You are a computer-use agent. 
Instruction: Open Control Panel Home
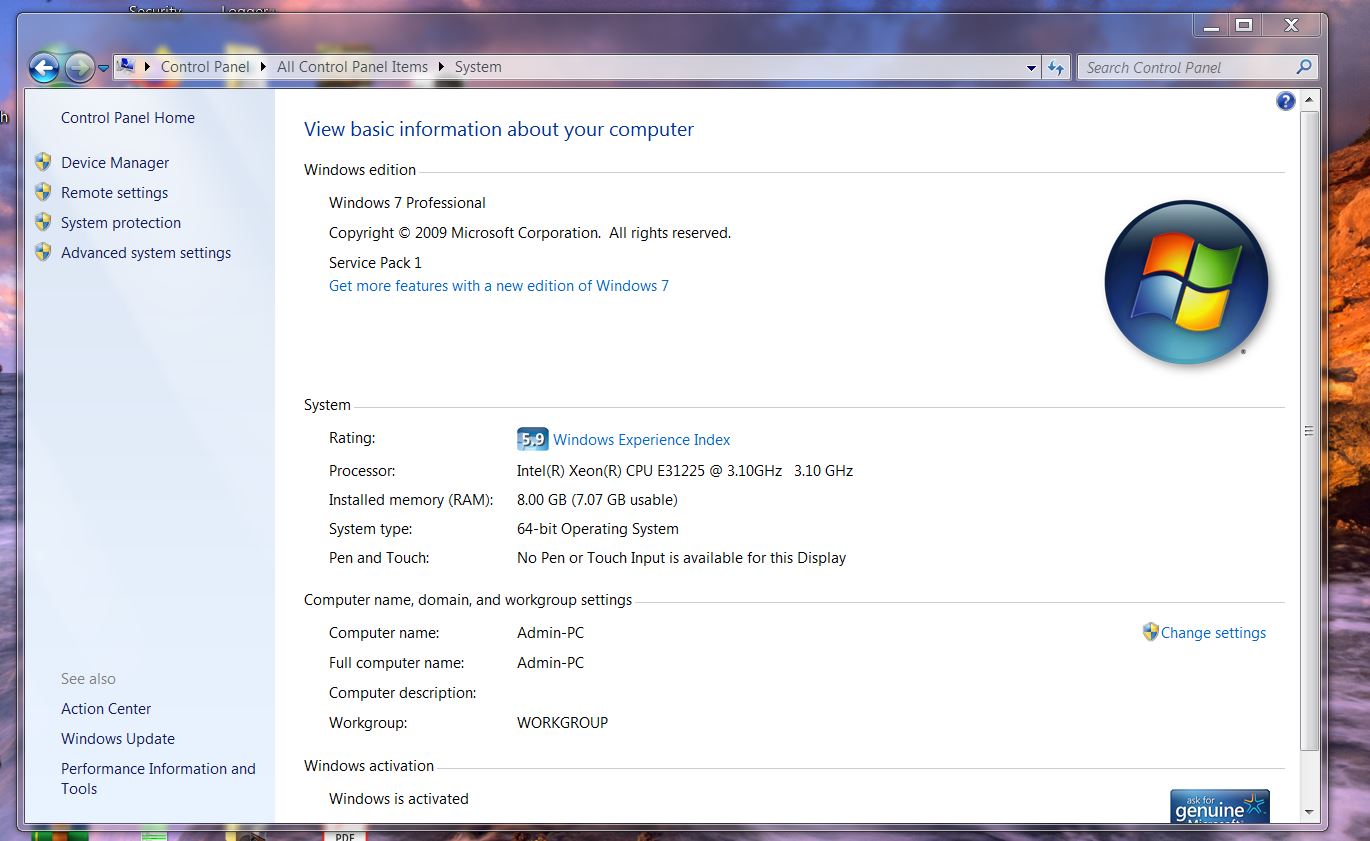coord(128,118)
